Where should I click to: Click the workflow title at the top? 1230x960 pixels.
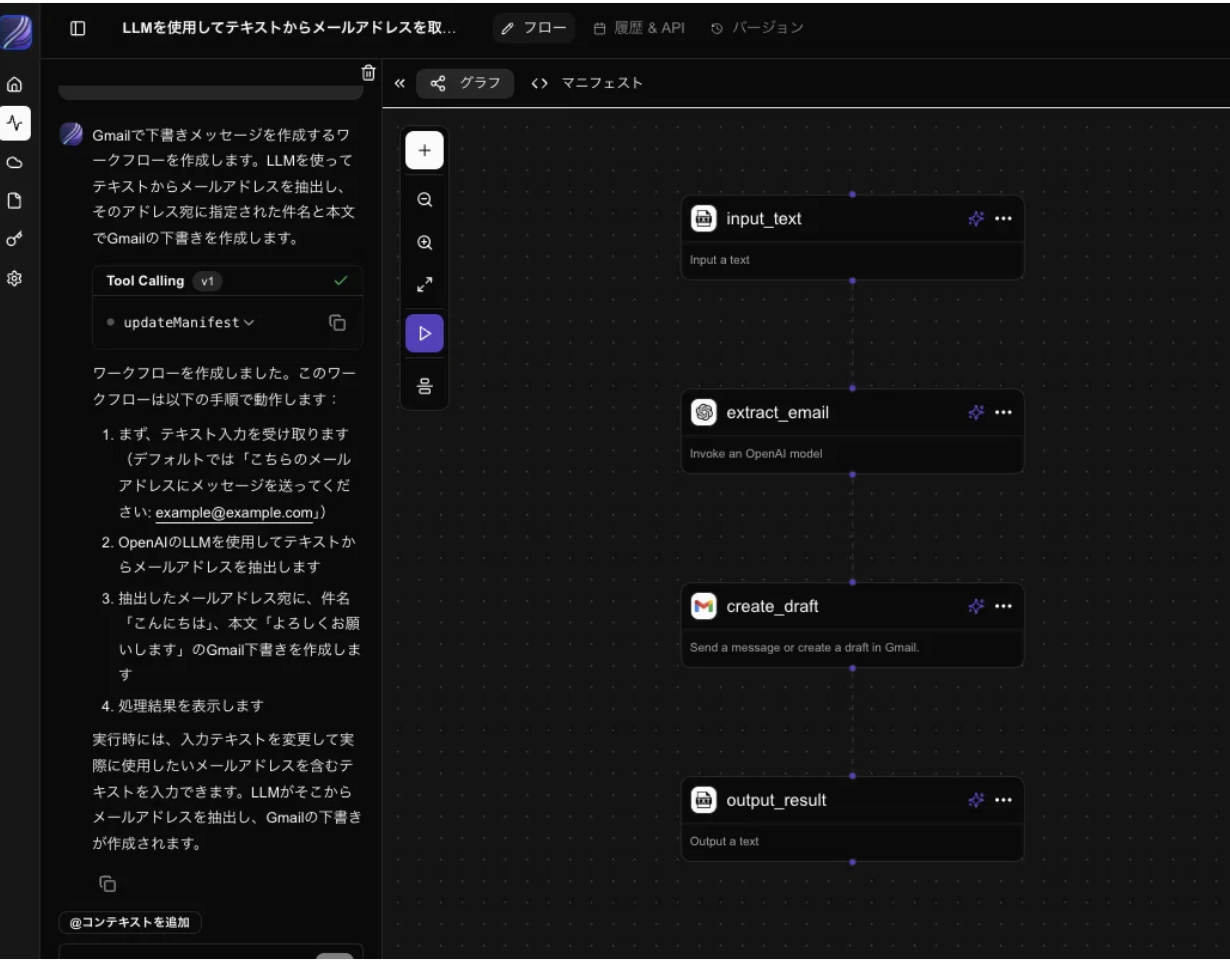(x=291, y=28)
